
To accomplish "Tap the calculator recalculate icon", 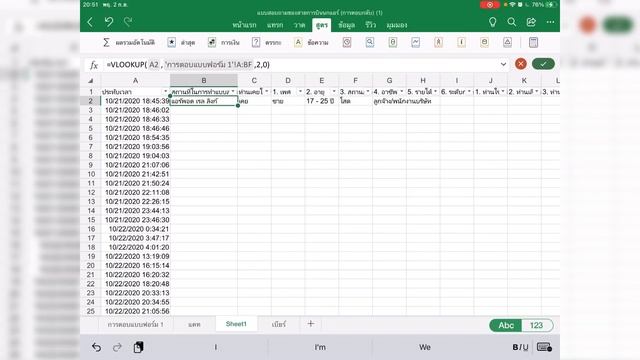I will point(533,42).
